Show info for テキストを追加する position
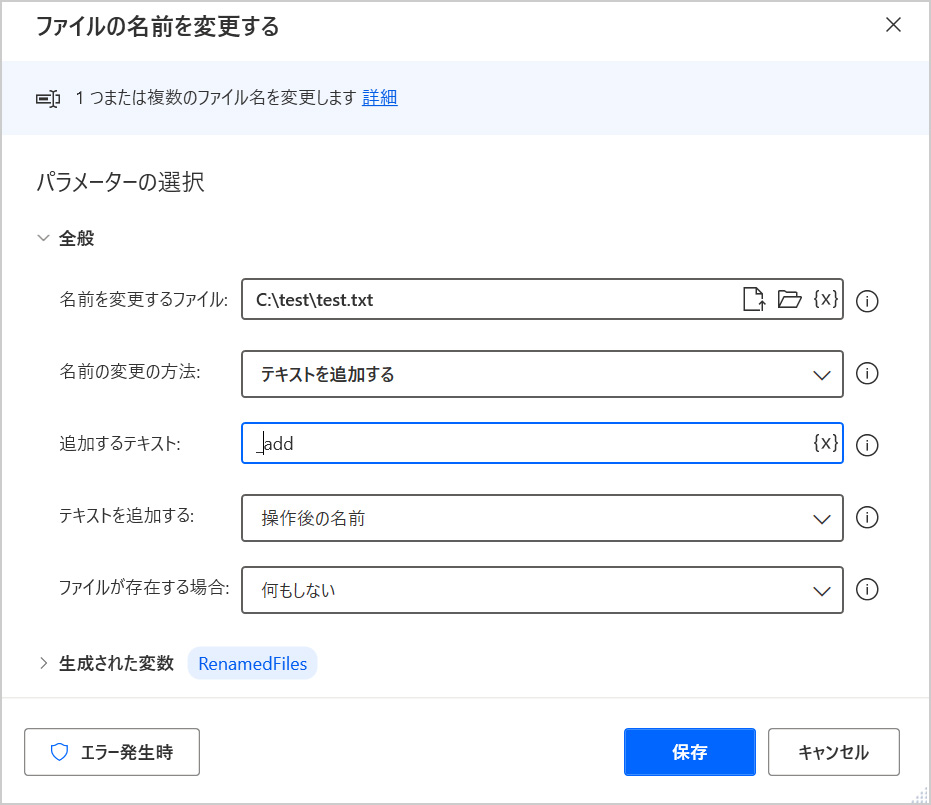 868,518
